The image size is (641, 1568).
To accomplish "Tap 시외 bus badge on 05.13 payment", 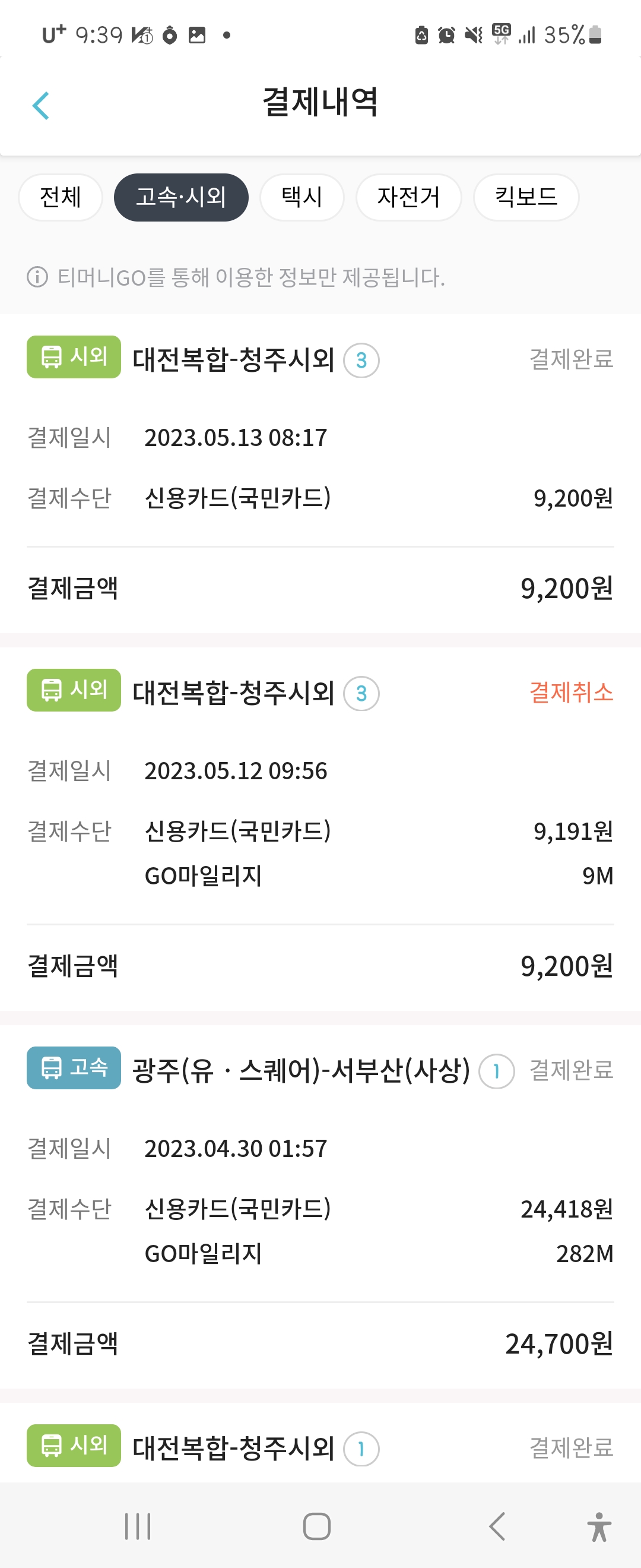I will click(x=74, y=357).
